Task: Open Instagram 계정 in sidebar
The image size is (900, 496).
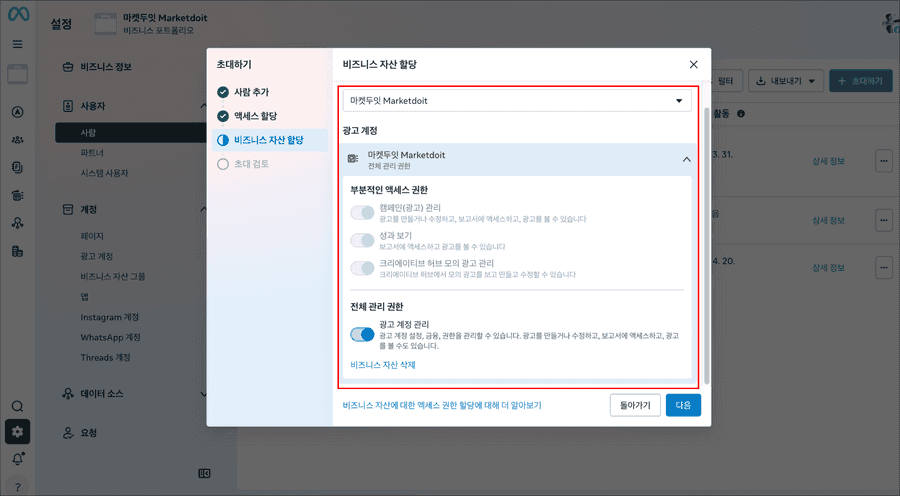Action: click(110, 317)
